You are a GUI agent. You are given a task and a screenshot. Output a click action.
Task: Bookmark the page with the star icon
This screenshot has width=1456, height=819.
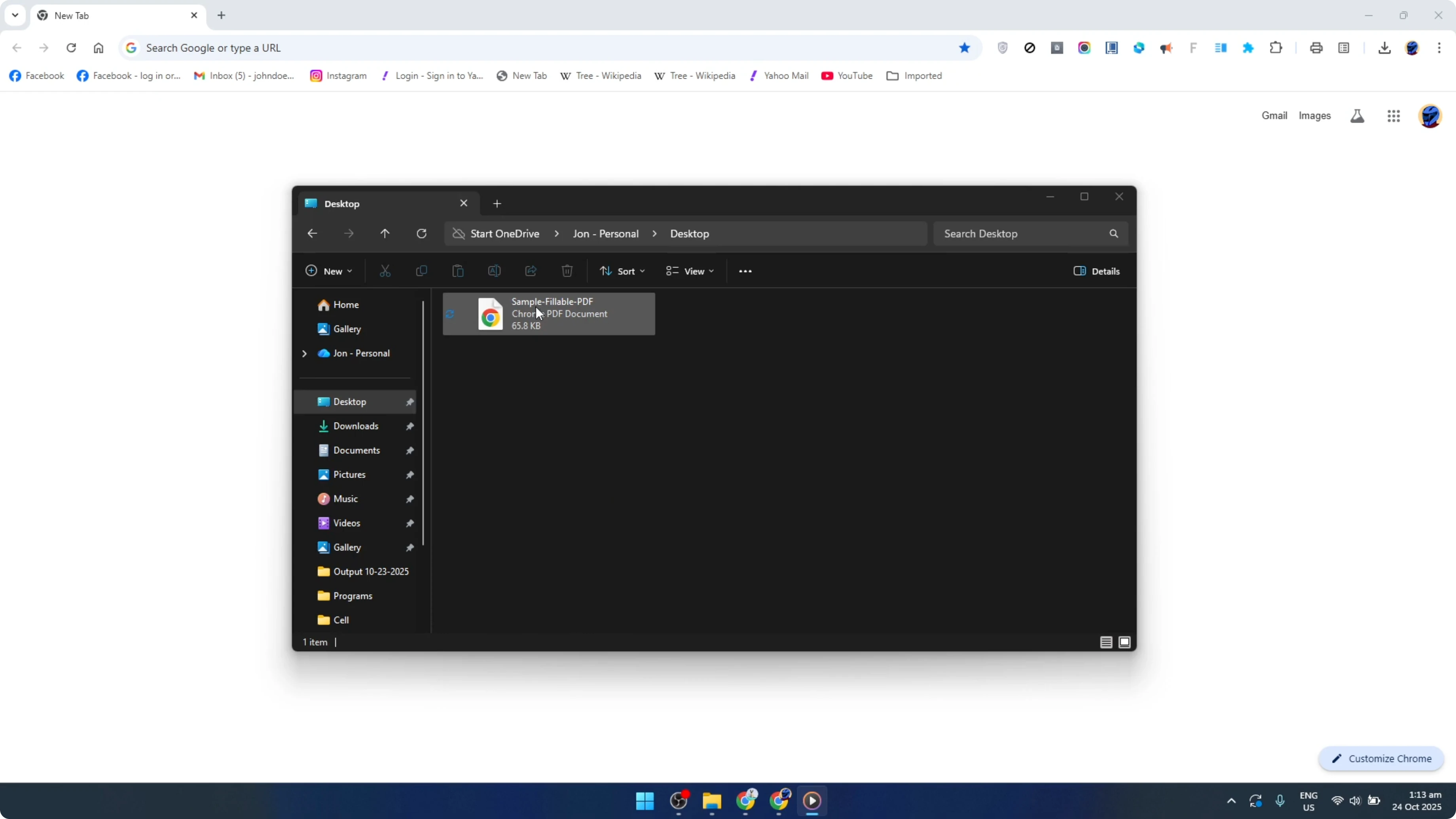point(964,47)
